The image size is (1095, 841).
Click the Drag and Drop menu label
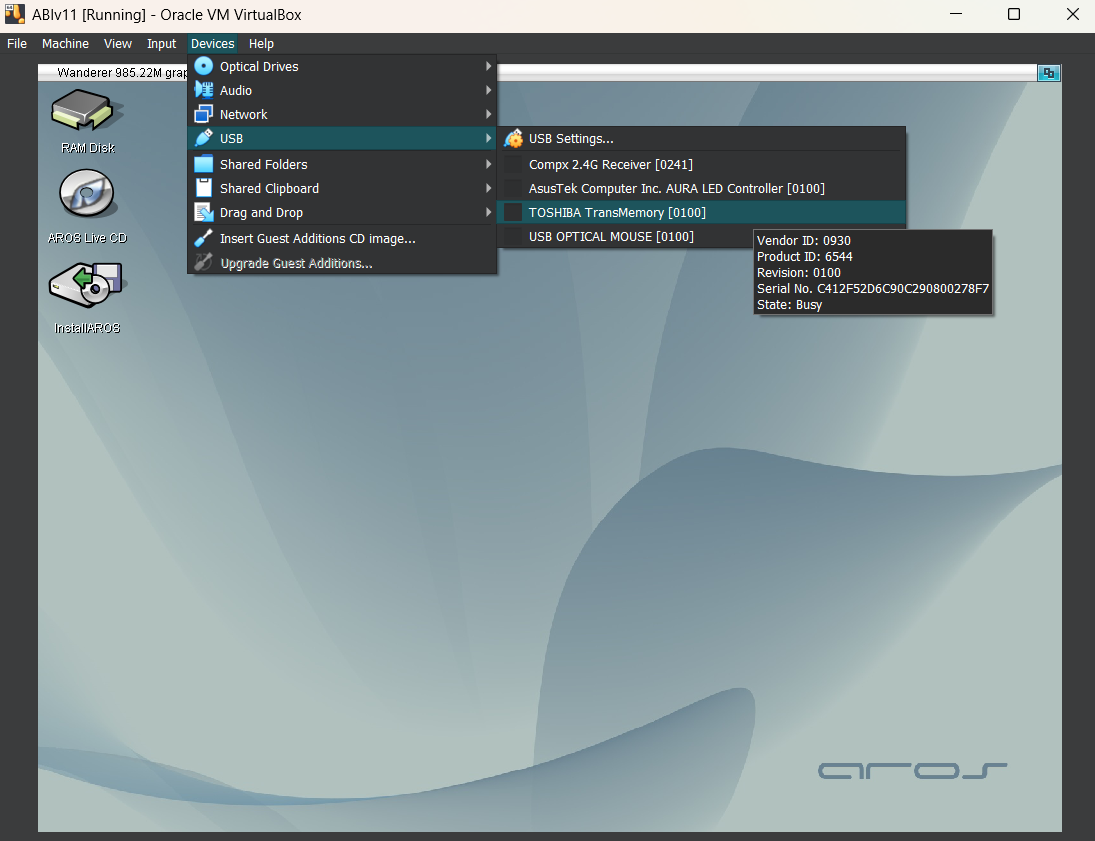point(261,212)
